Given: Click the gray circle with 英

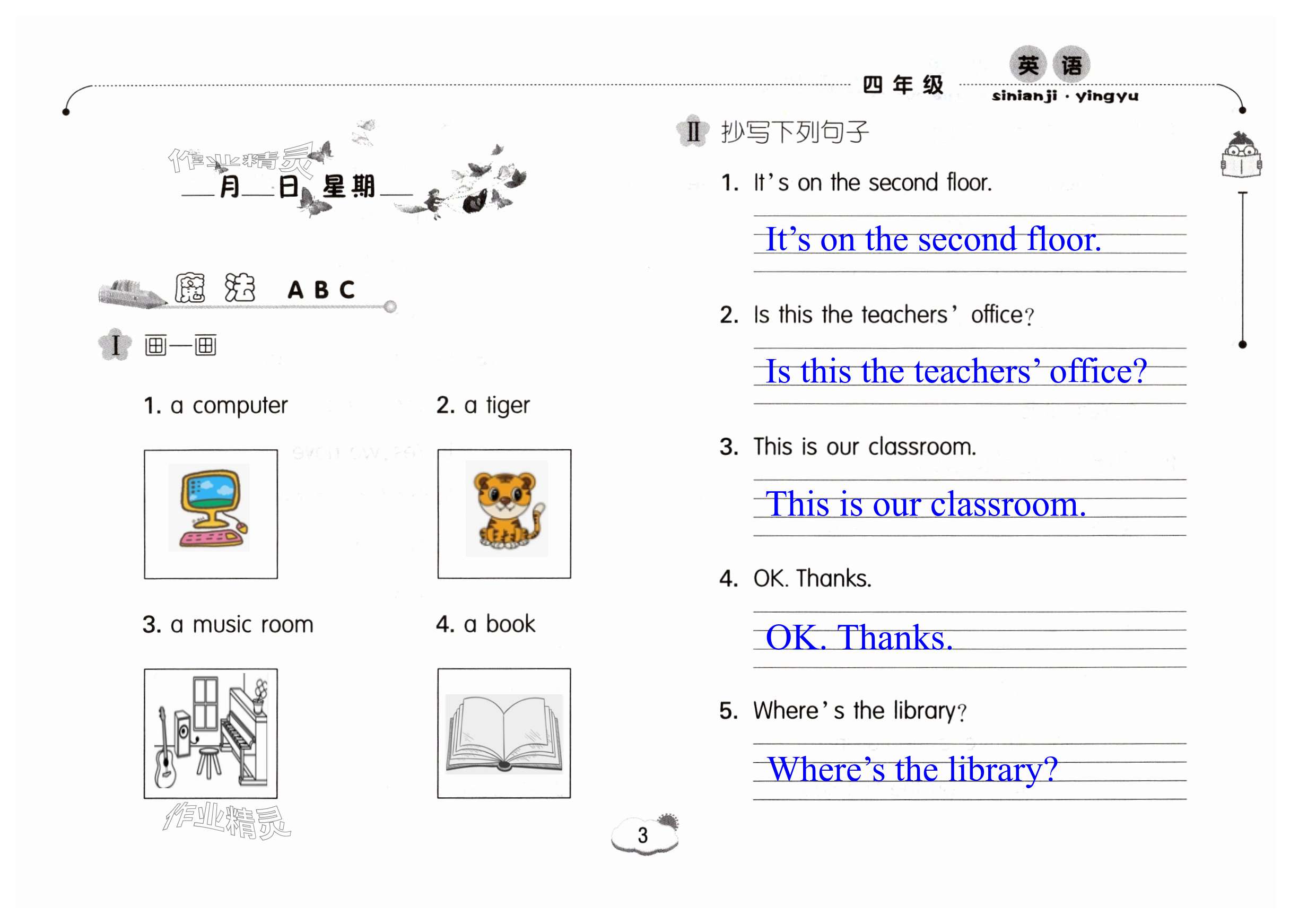Looking at the screenshot, I should point(1028,65).
